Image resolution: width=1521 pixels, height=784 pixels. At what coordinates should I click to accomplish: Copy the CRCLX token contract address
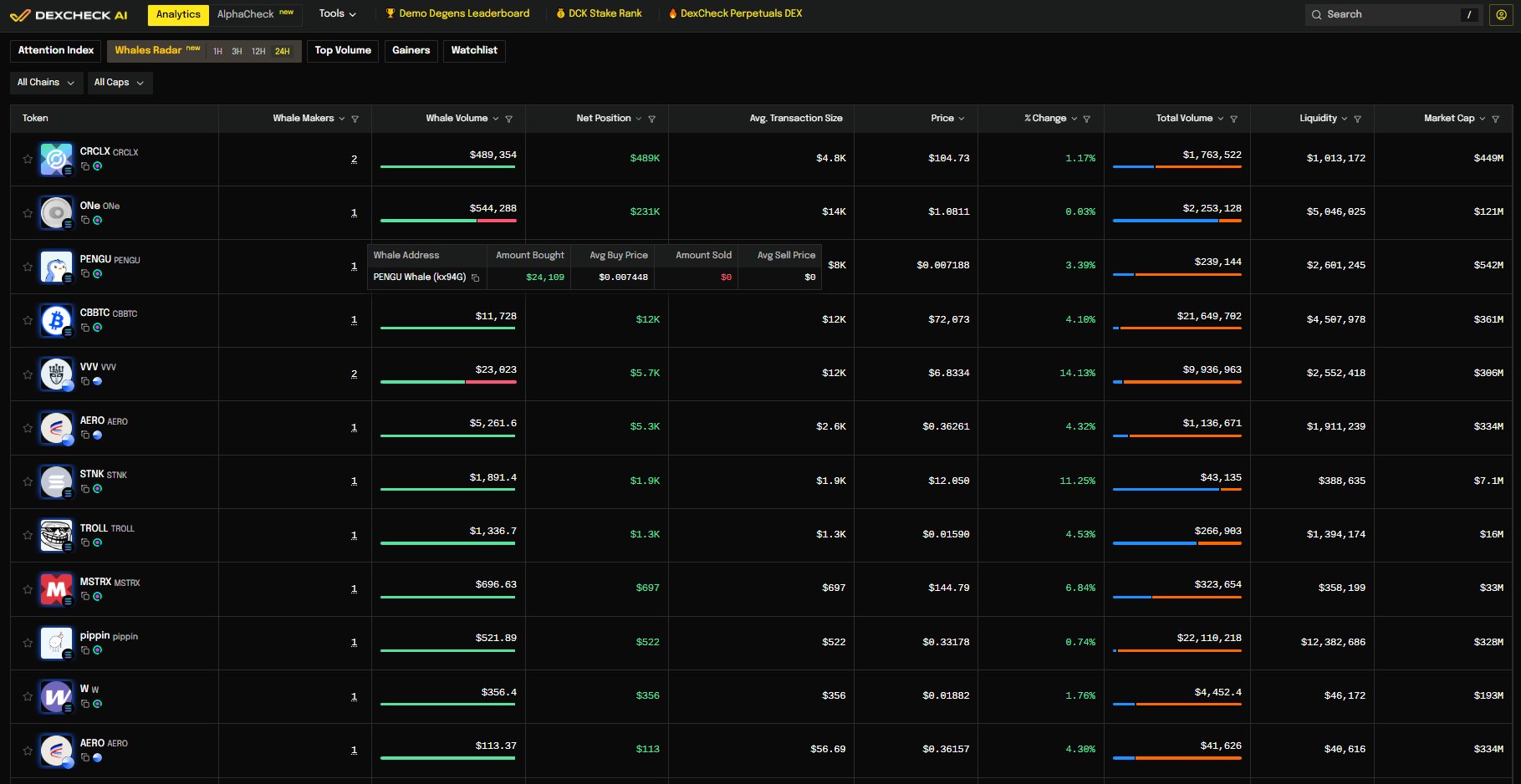(85, 166)
